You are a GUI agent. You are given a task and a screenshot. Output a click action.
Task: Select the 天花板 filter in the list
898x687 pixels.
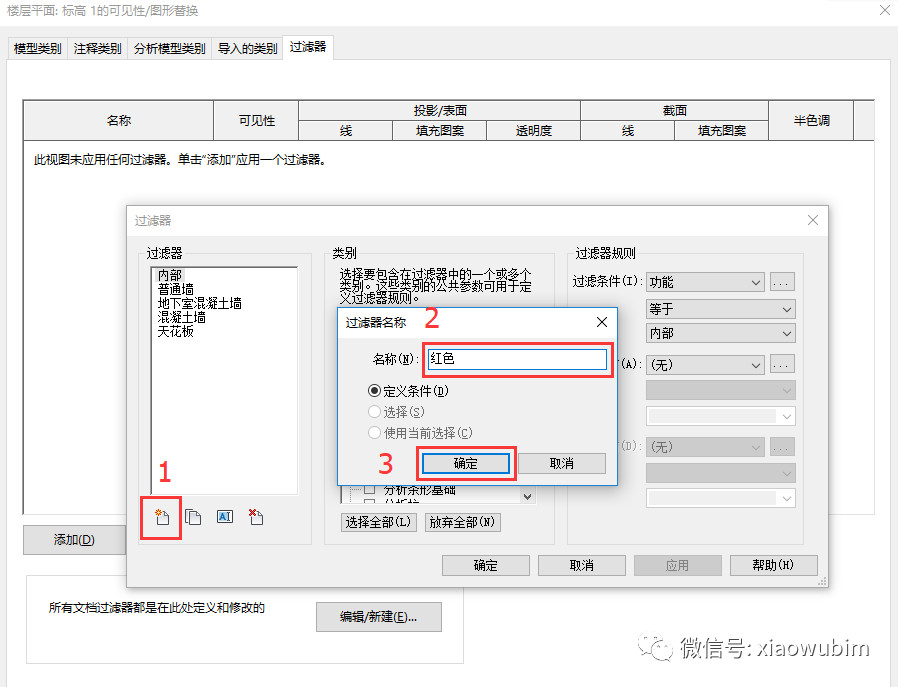[176, 331]
